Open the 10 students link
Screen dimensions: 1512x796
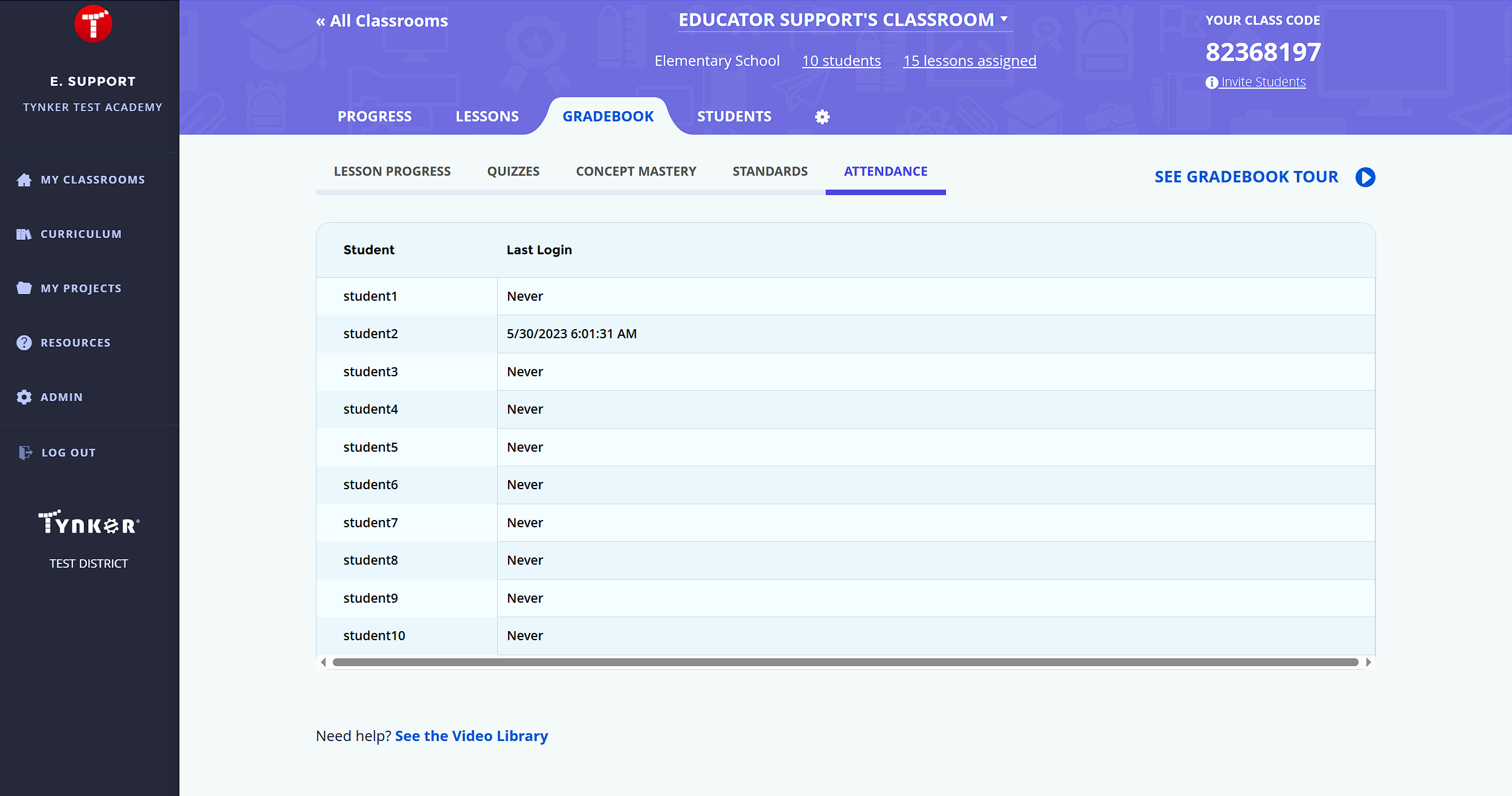pyautogui.click(x=841, y=61)
